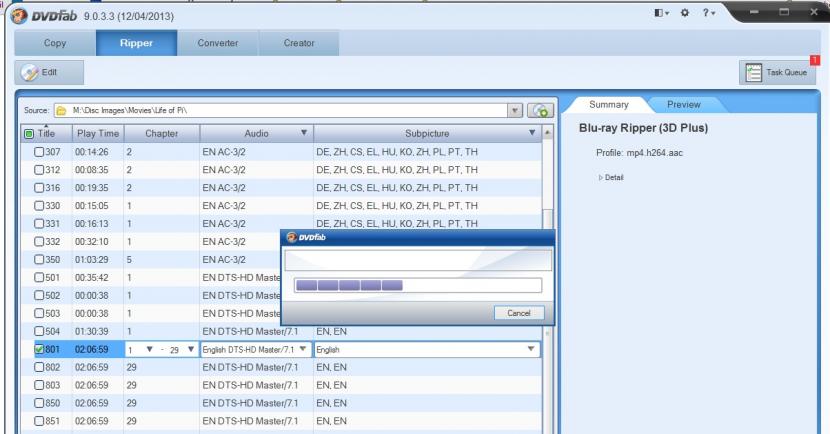
Task: Switch to the Ripper tab
Action: click(136, 43)
